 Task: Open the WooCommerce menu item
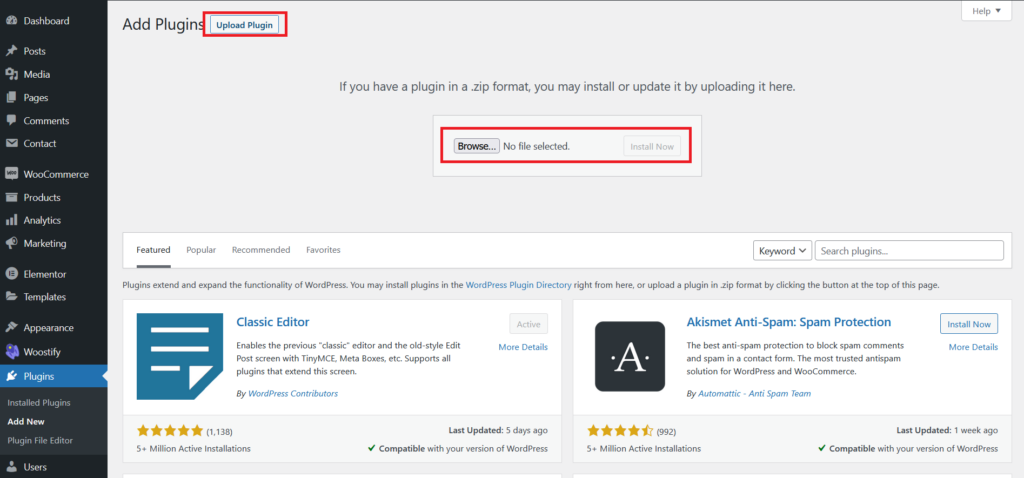(x=54, y=174)
